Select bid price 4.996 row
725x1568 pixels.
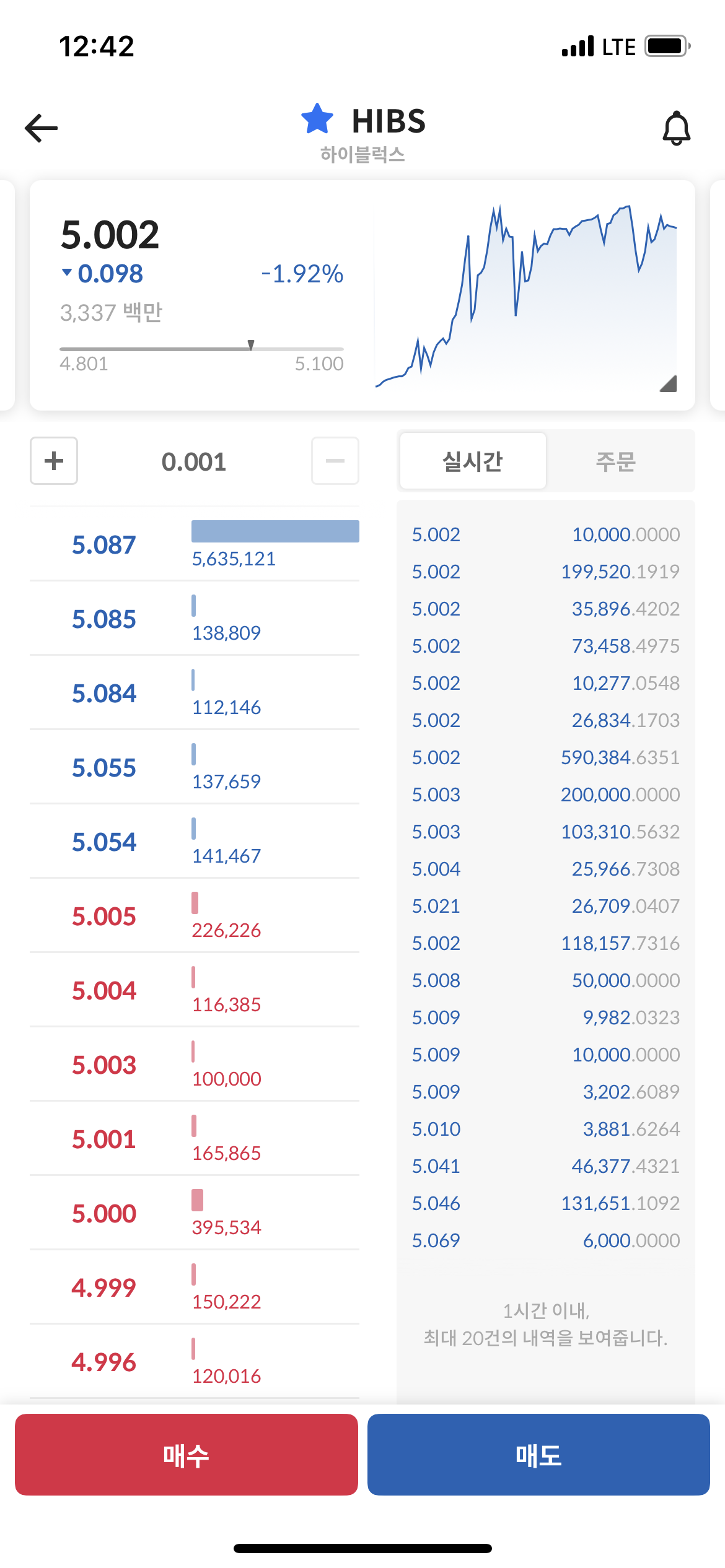(195, 1362)
